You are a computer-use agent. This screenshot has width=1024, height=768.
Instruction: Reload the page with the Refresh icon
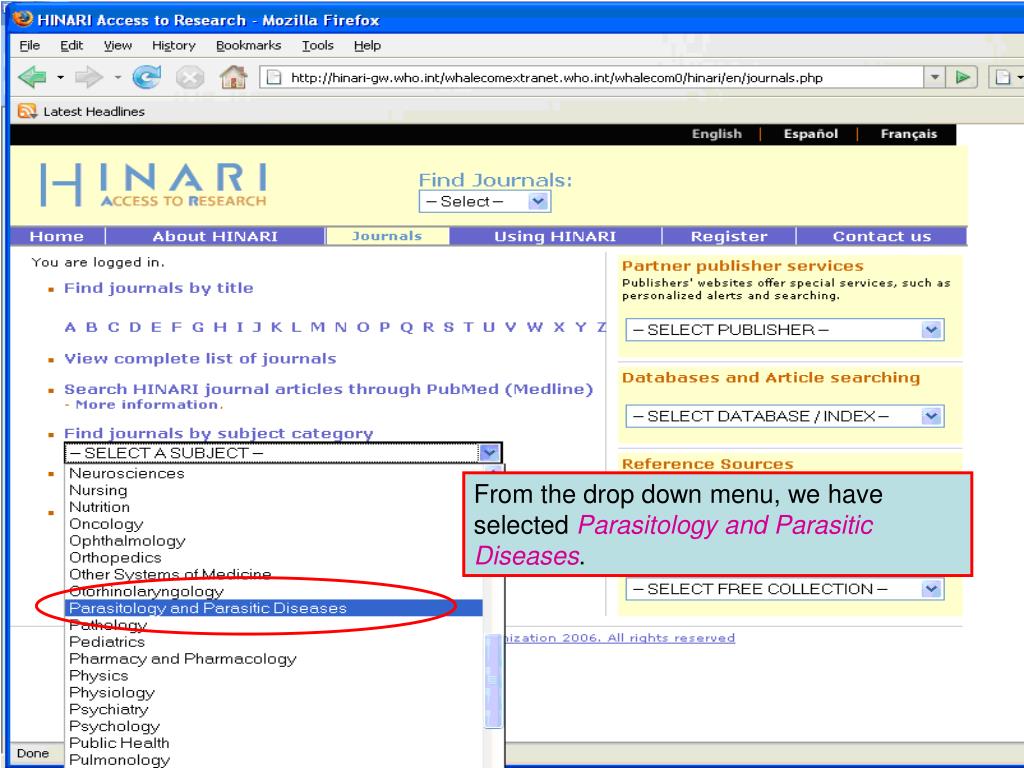point(147,78)
